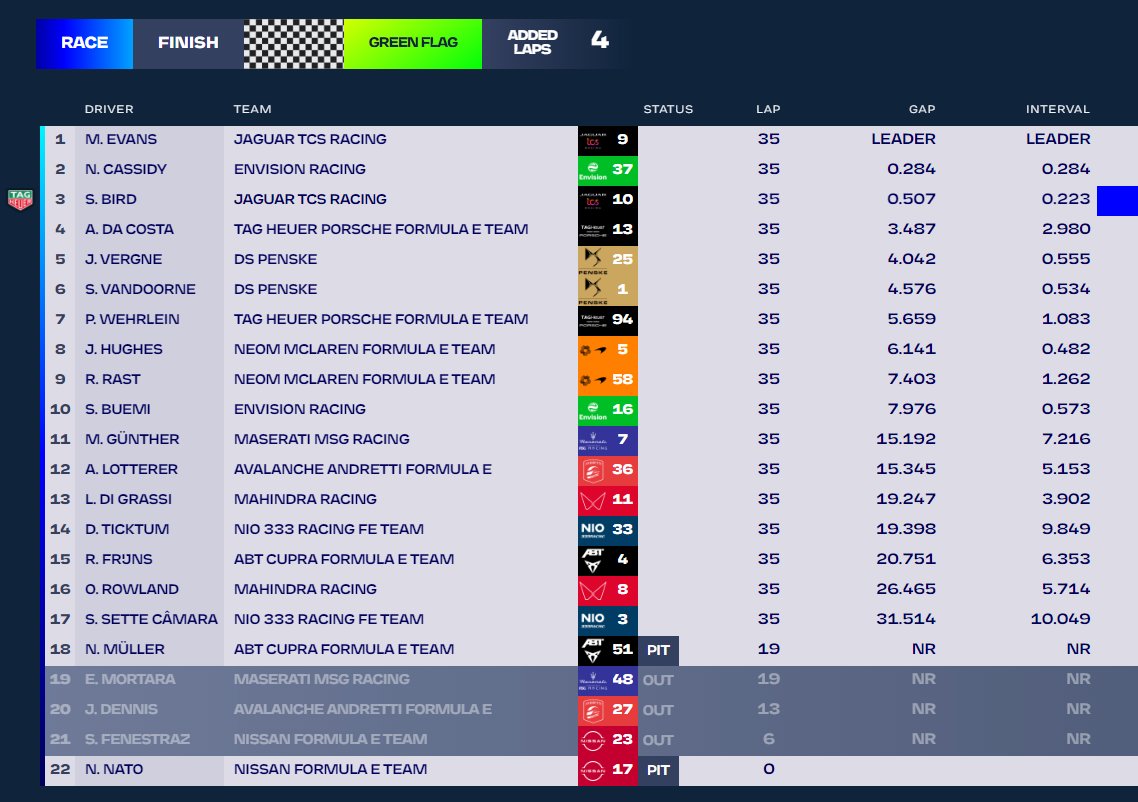Click LEADER text in GAP column
The width and height of the screenshot is (1138, 802).
(904, 139)
